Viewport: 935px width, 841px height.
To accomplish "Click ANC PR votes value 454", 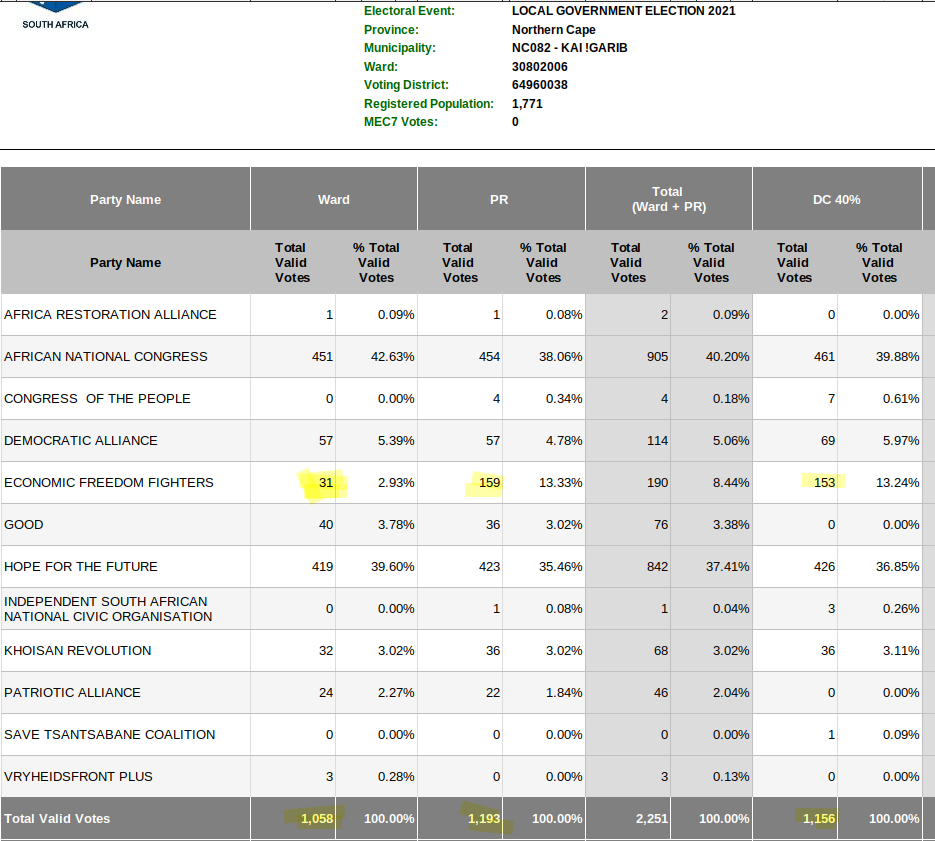I will [x=490, y=356].
